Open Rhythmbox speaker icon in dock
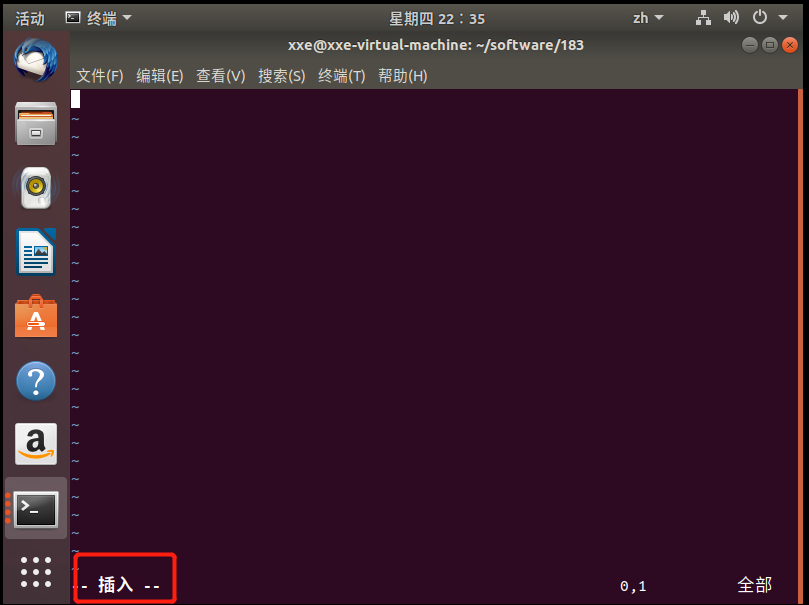This screenshot has height=605, width=809. [36, 187]
